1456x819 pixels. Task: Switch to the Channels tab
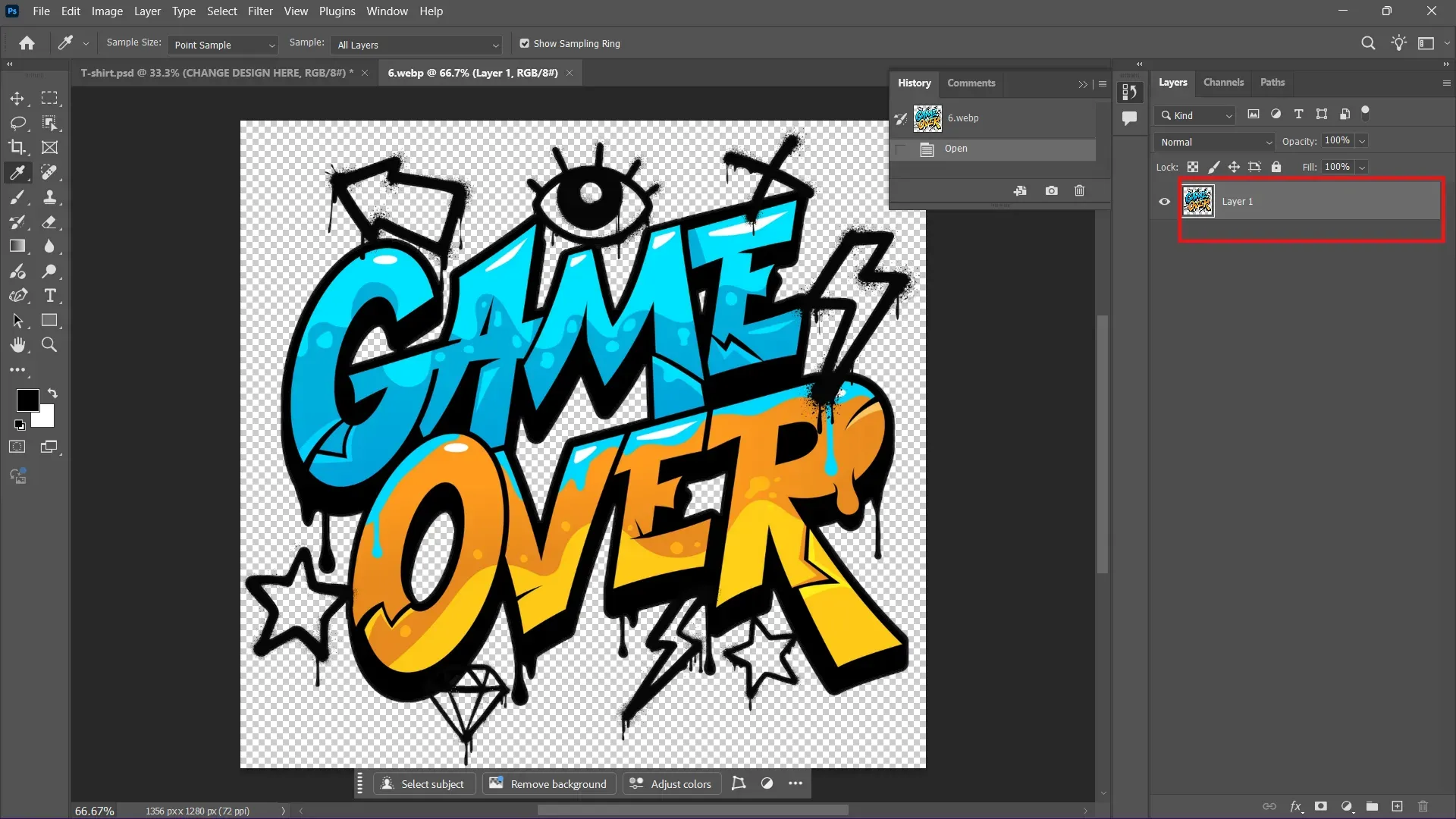1223,82
